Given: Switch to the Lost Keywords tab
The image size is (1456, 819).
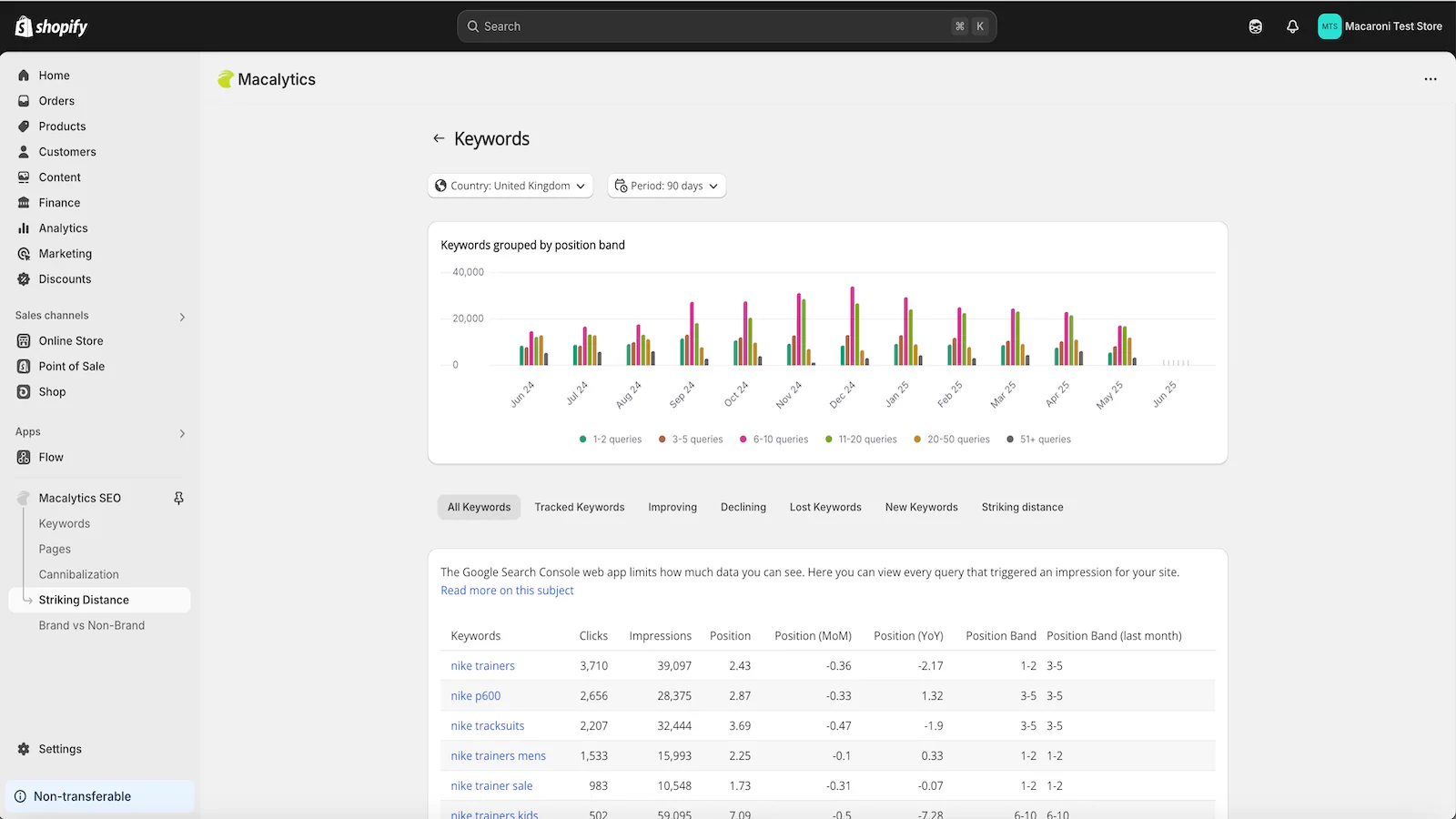Looking at the screenshot, I should point(825,507).
